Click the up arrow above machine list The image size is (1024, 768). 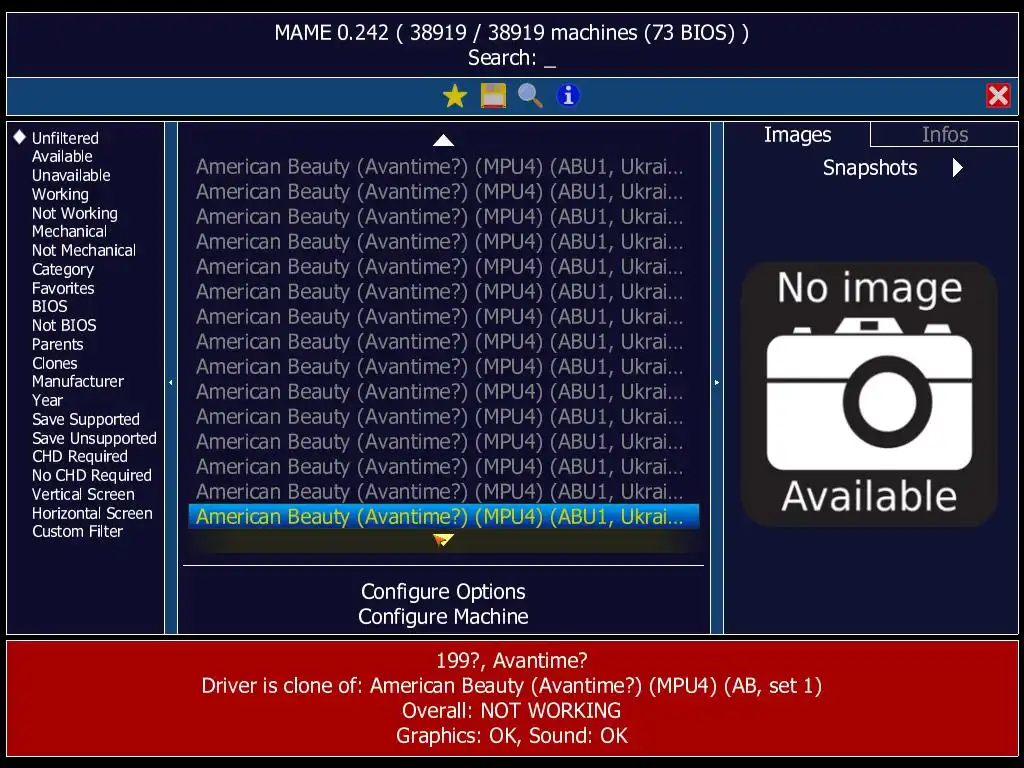point(443,140)
